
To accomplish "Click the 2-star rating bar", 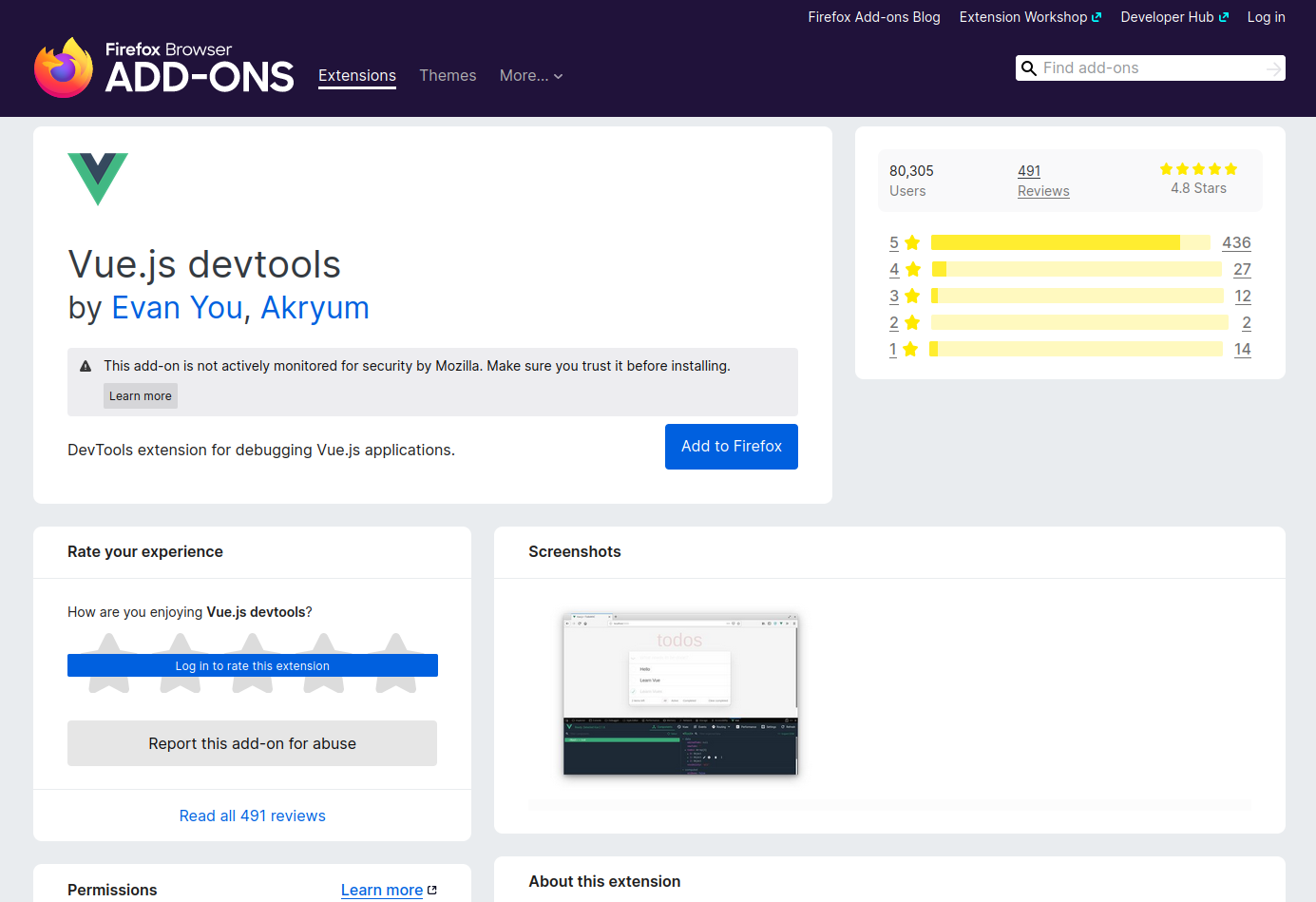I will [x=1079, y=322].
